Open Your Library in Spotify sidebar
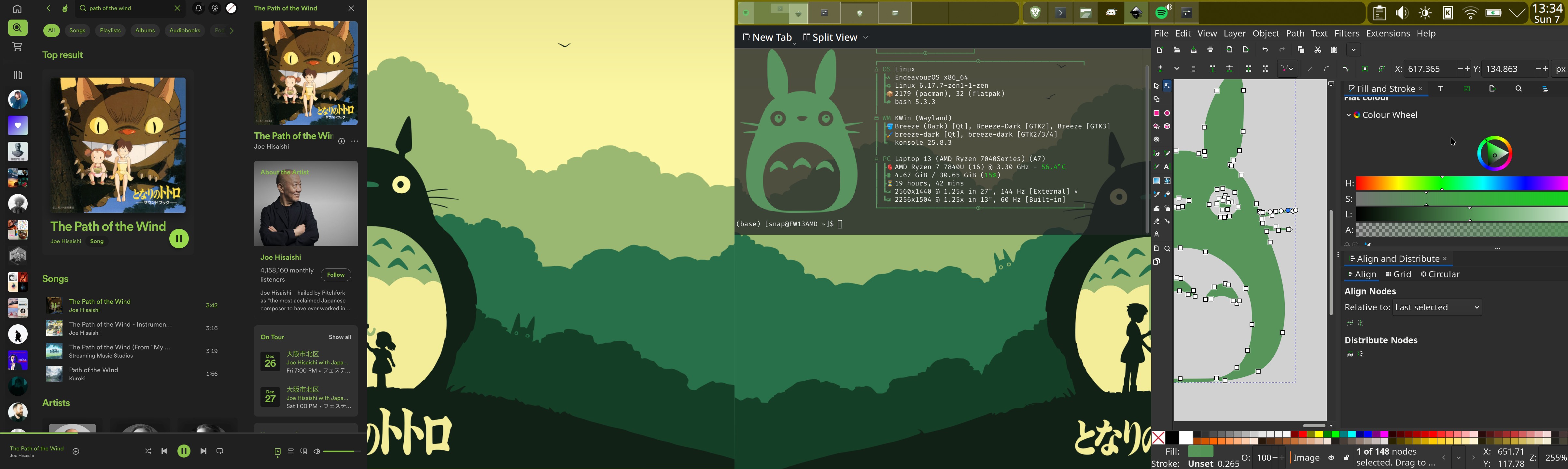1568x469 pixels. coord(18,75)
